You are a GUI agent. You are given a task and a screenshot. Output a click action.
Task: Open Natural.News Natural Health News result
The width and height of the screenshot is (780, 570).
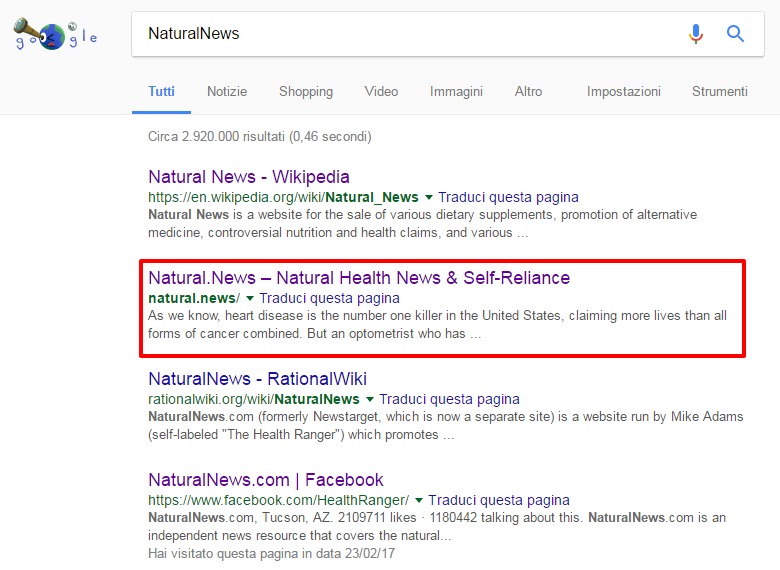[x=359, y=278]
